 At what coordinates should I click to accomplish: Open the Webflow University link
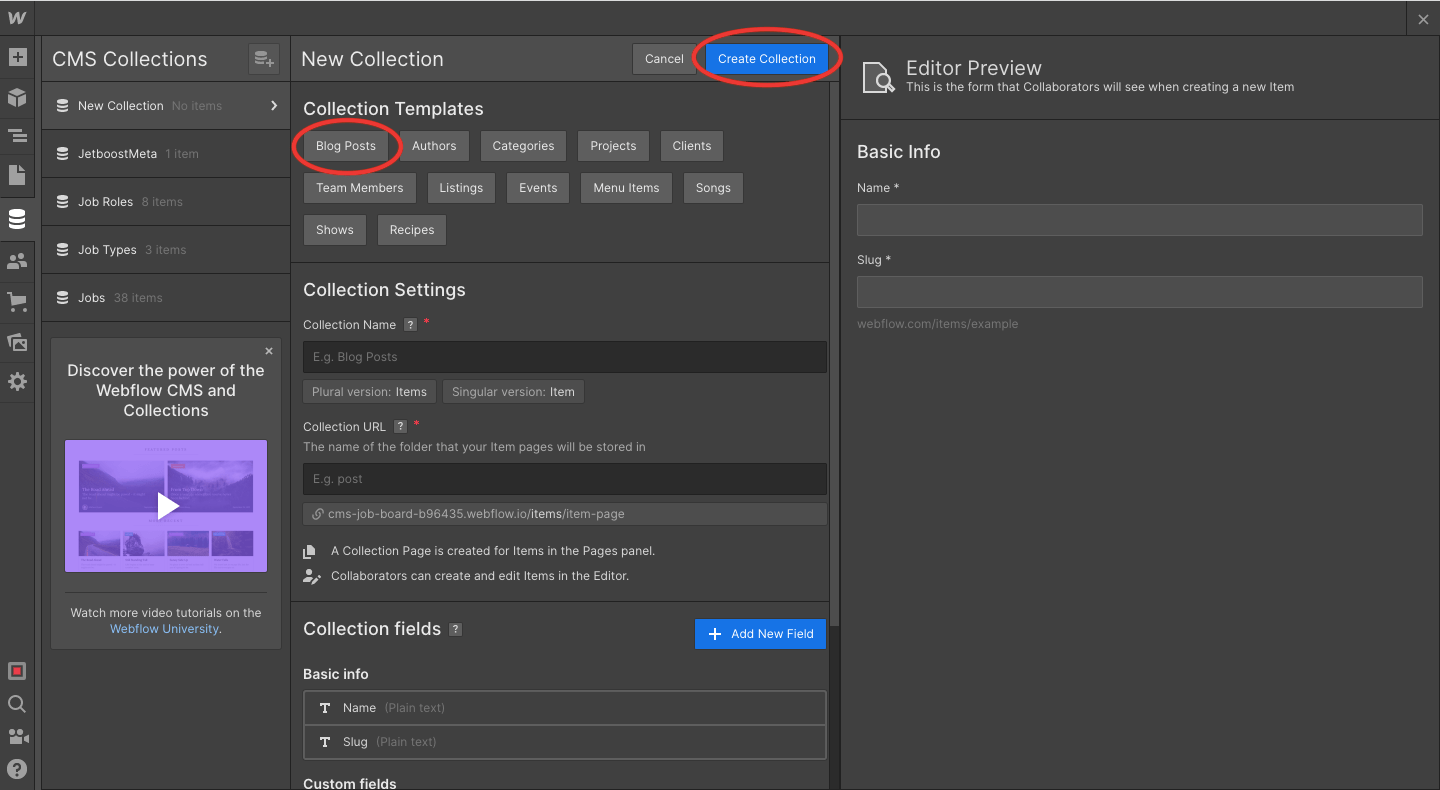click(164, 628)
